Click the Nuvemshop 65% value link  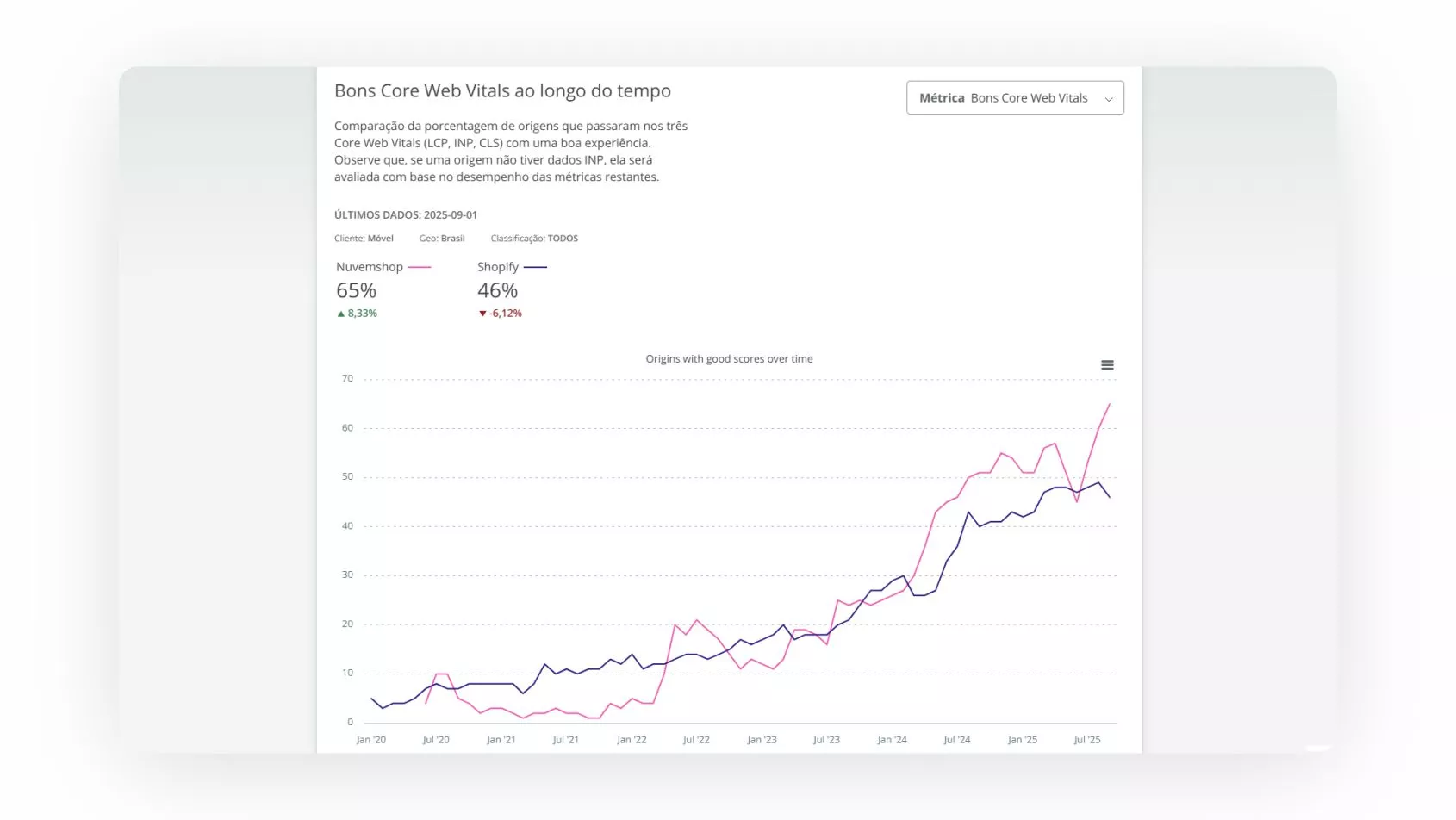(x=356, y=290)
